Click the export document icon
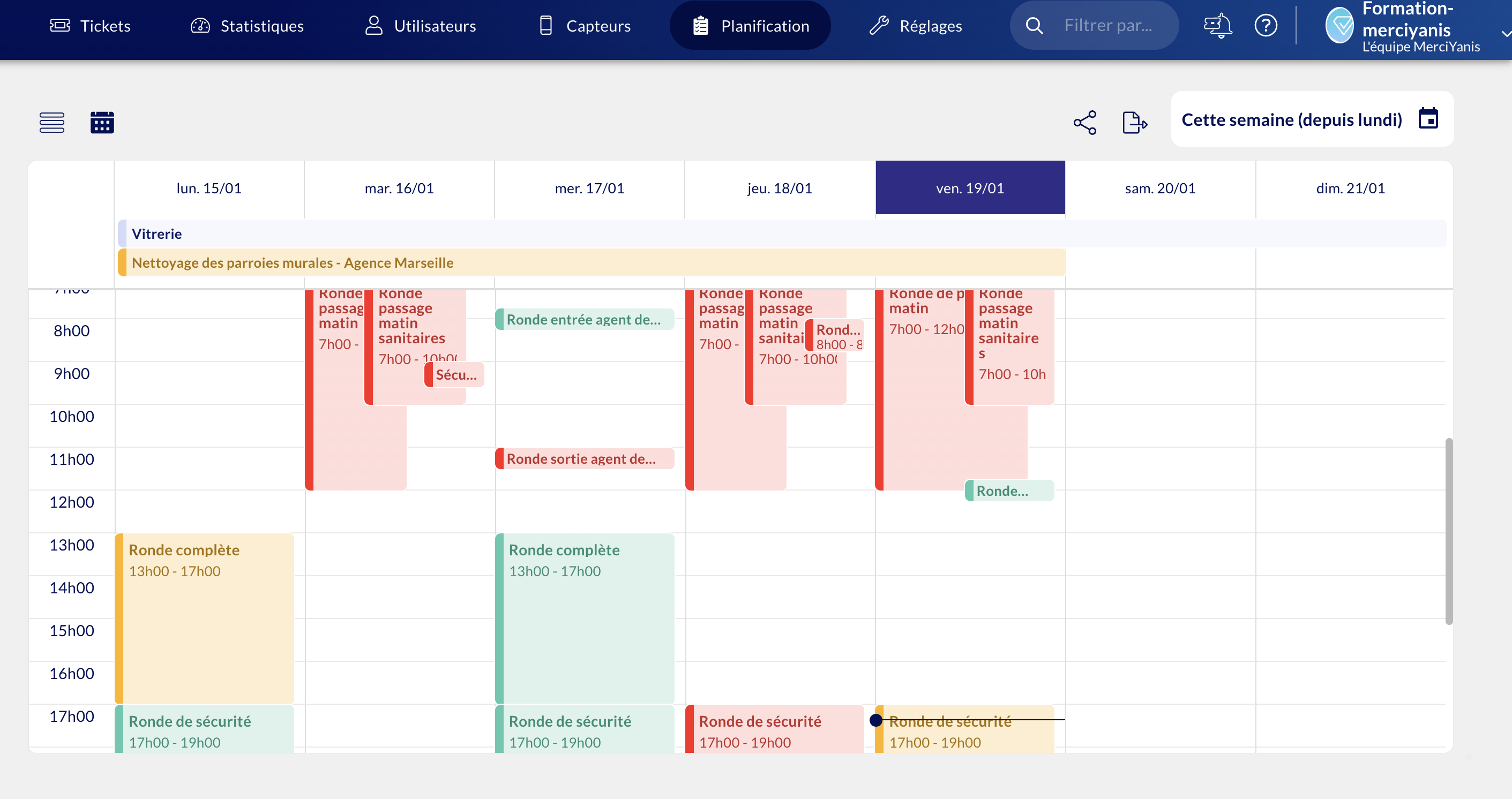The image size is (1512, 799). pos(1134,122)
